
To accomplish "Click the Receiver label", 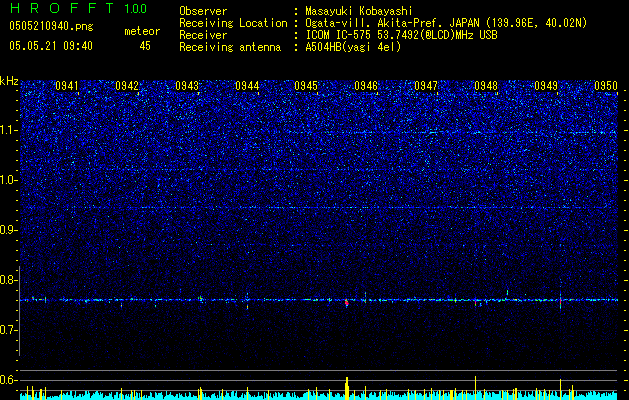I will [x=203, y=35].
